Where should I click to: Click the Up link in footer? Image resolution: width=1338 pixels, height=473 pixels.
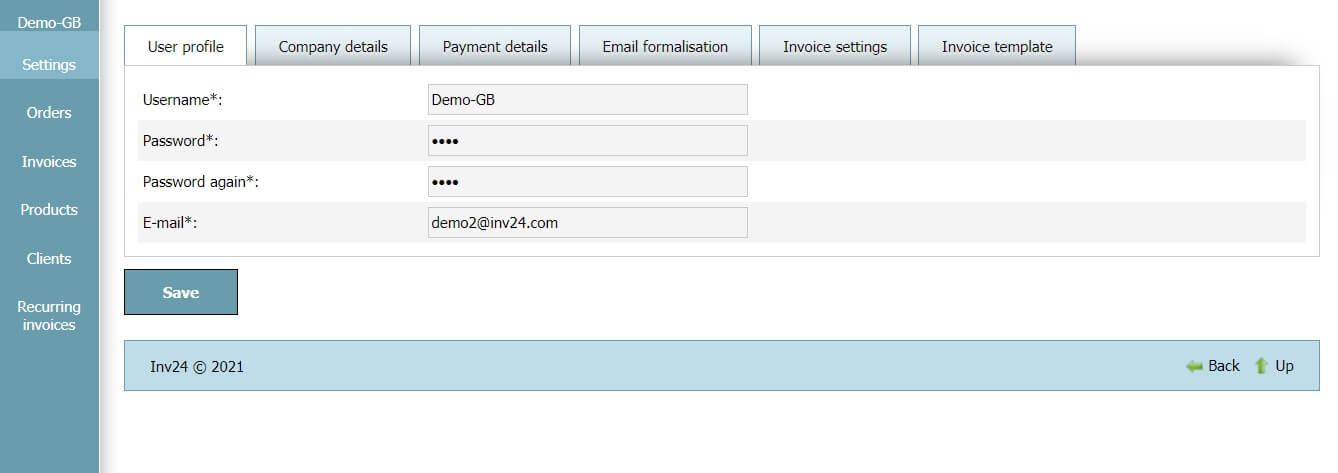tap(1285, 366)
